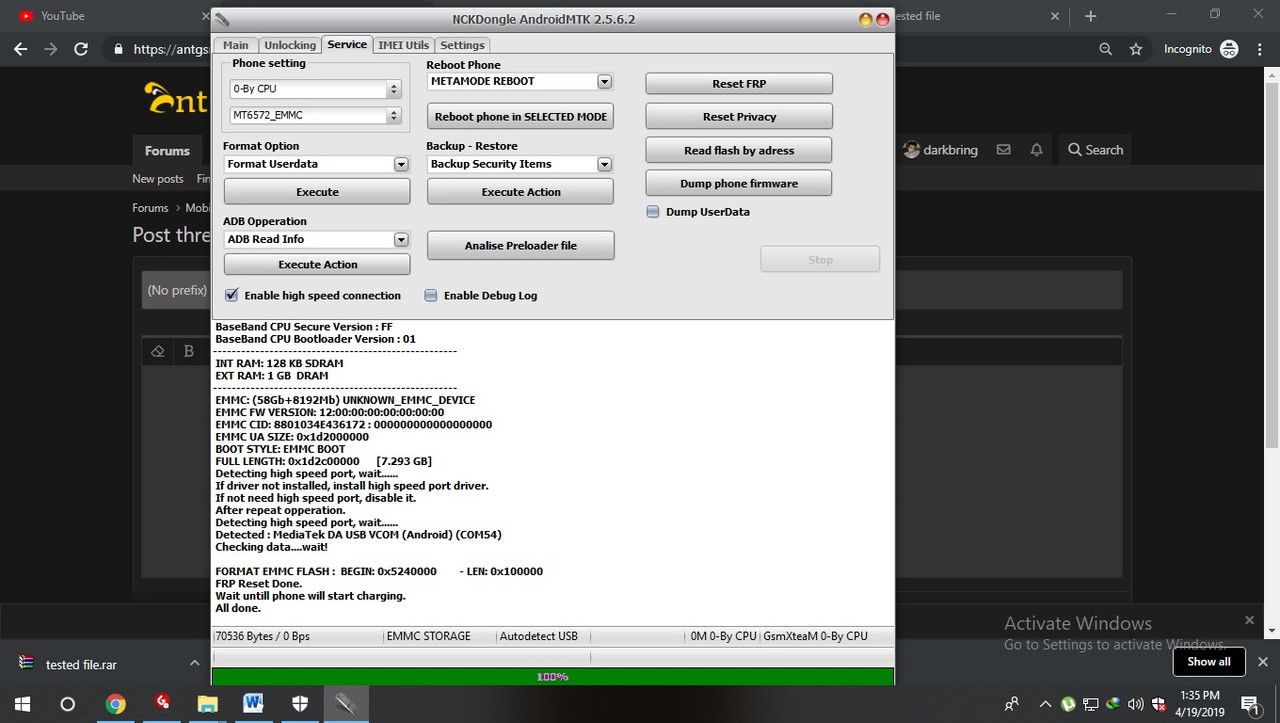1280x723 pixels.
Task: Open forum inbox envelope icon
Action: pos(1003,149)
